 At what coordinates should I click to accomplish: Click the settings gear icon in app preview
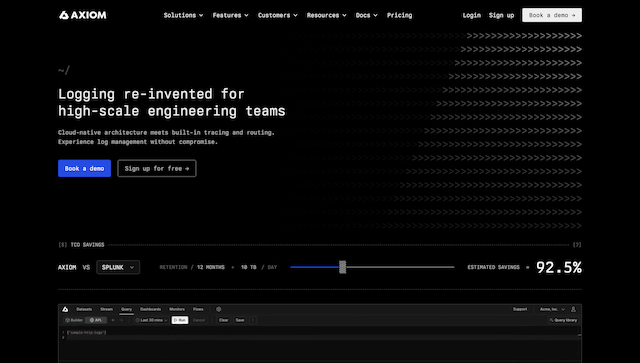(x=219, y=309)
